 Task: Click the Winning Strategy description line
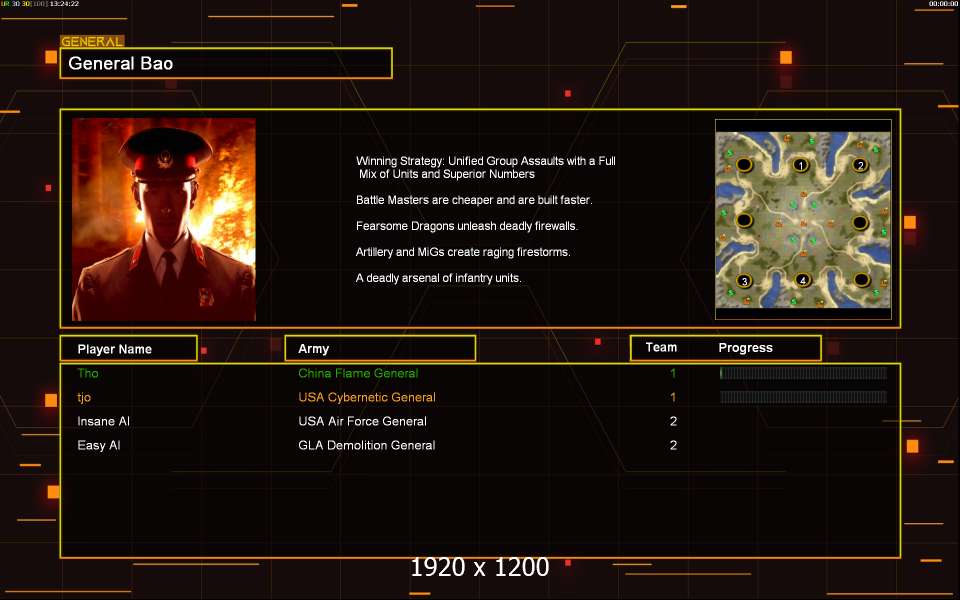486,167
